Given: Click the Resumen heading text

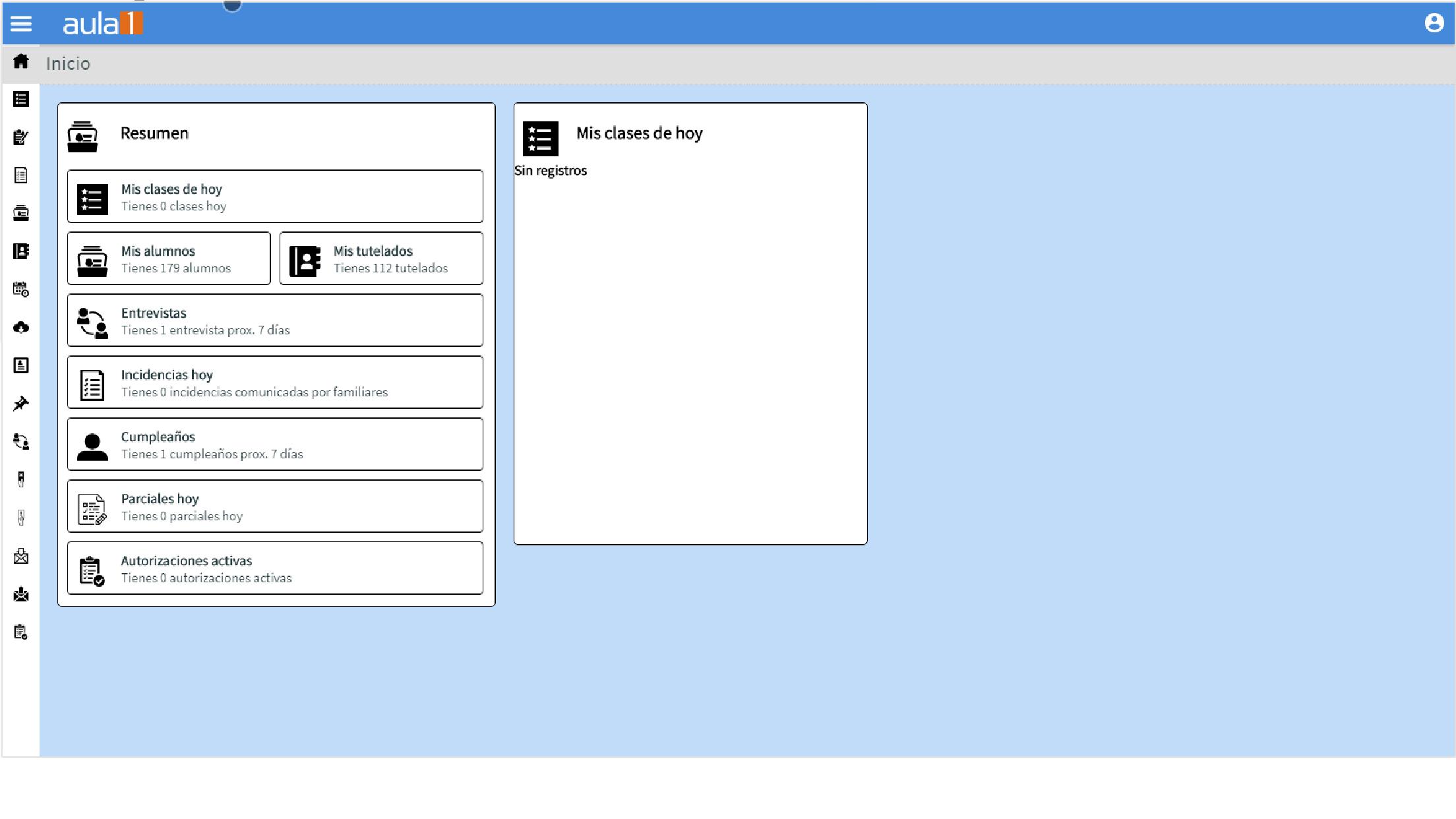Looking at the screenshot, I should 154,133.
